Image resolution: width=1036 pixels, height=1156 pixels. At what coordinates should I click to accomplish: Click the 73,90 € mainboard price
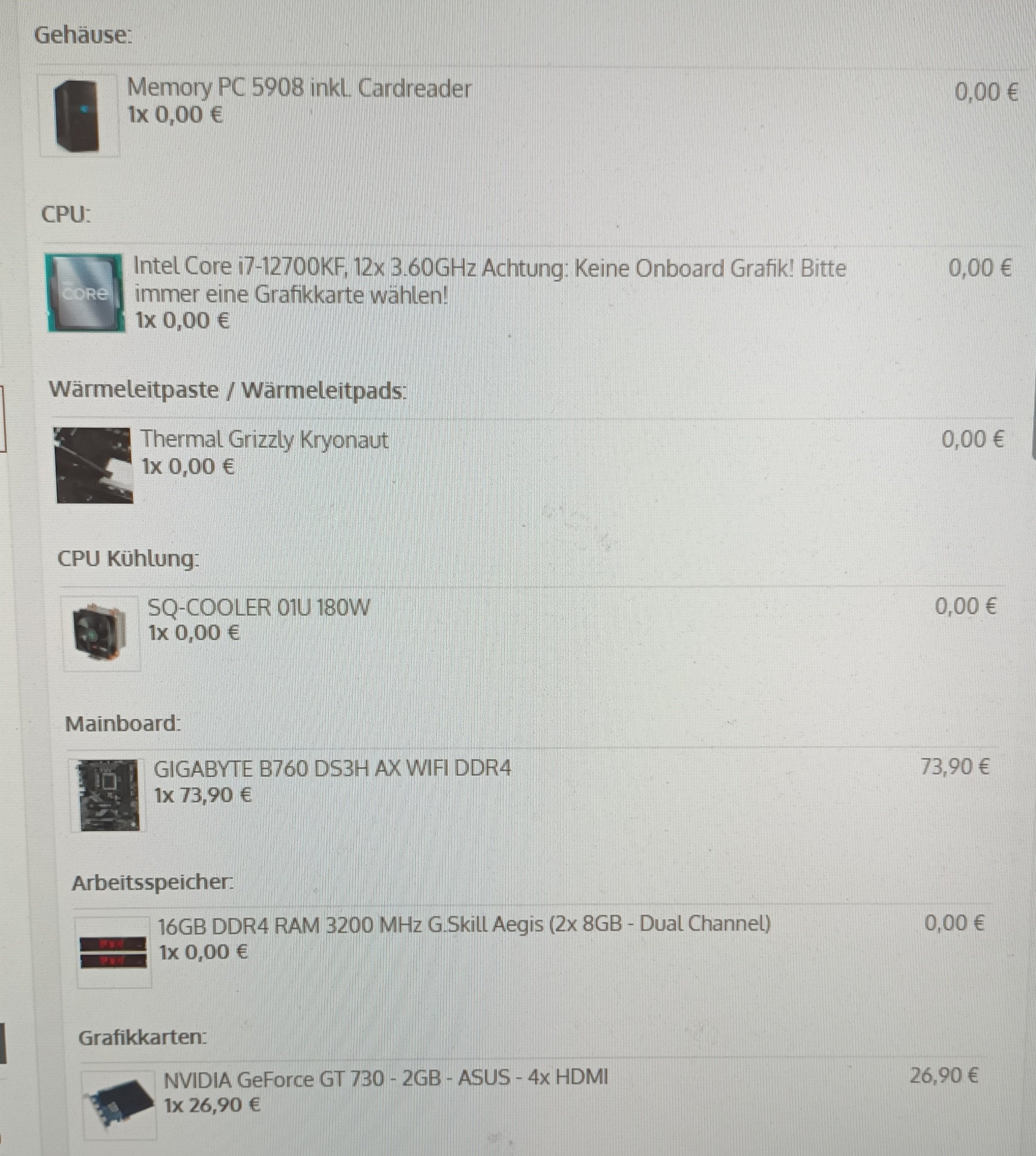click(955, 767)
